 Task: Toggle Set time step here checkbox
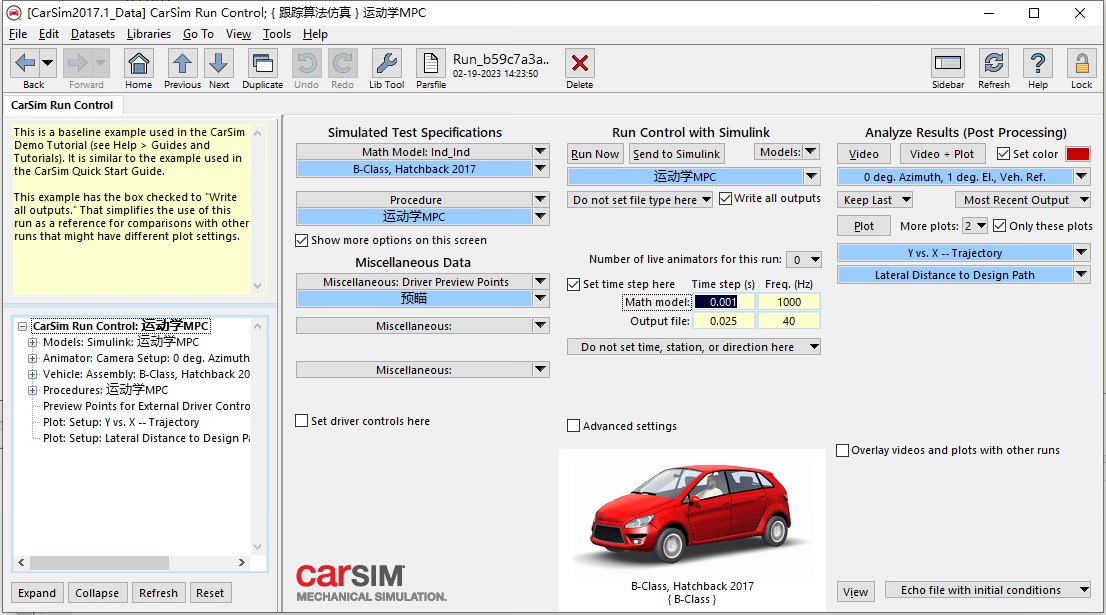click(x=573, y=284)
